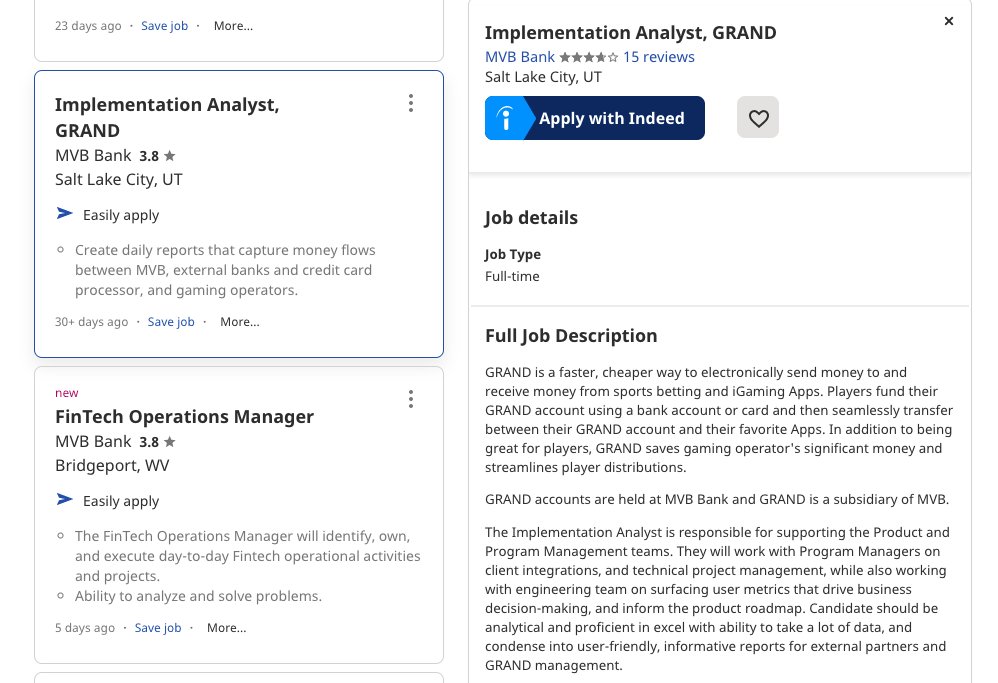Close the job details panel
The height and width of the screenshot is (683, 998).
pyautogui.click(x=949, y=21)
